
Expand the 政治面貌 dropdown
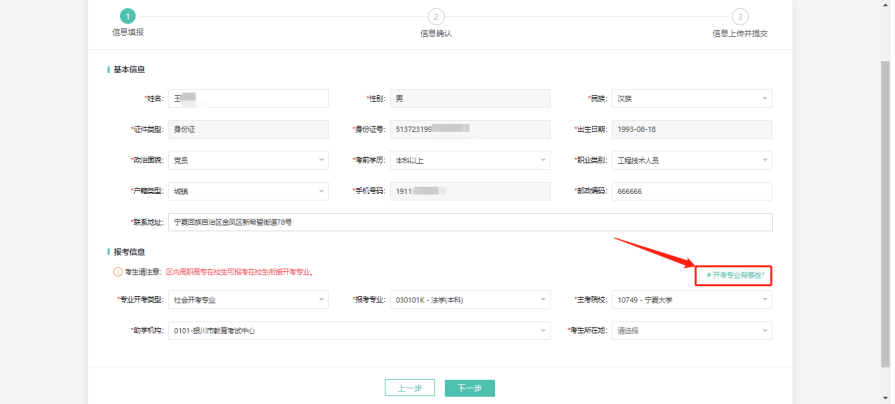click(248, 160)
